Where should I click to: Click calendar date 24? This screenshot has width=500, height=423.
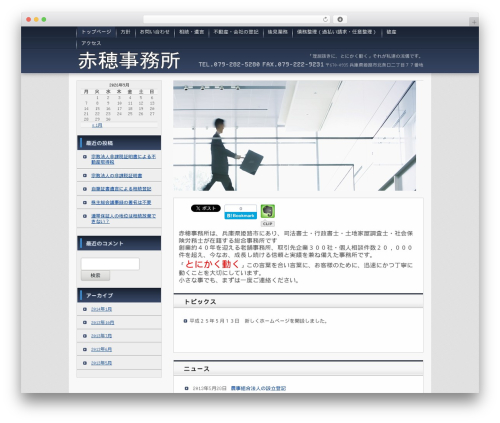(x=119, y=114)
